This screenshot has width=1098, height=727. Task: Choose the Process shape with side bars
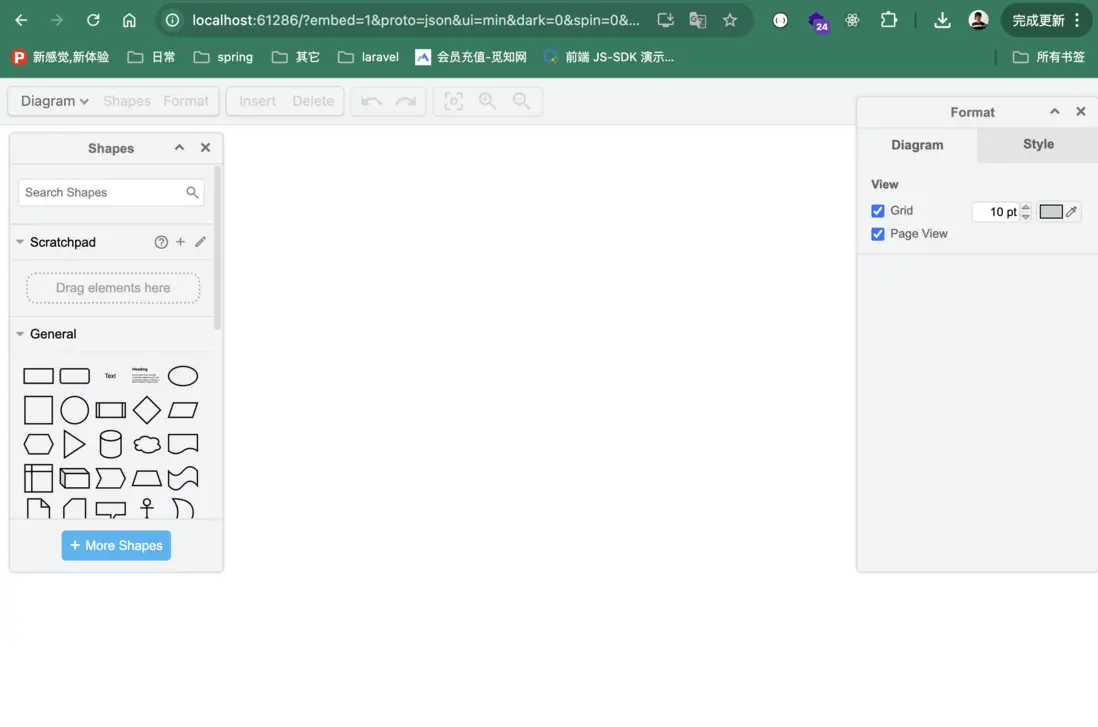111,410
